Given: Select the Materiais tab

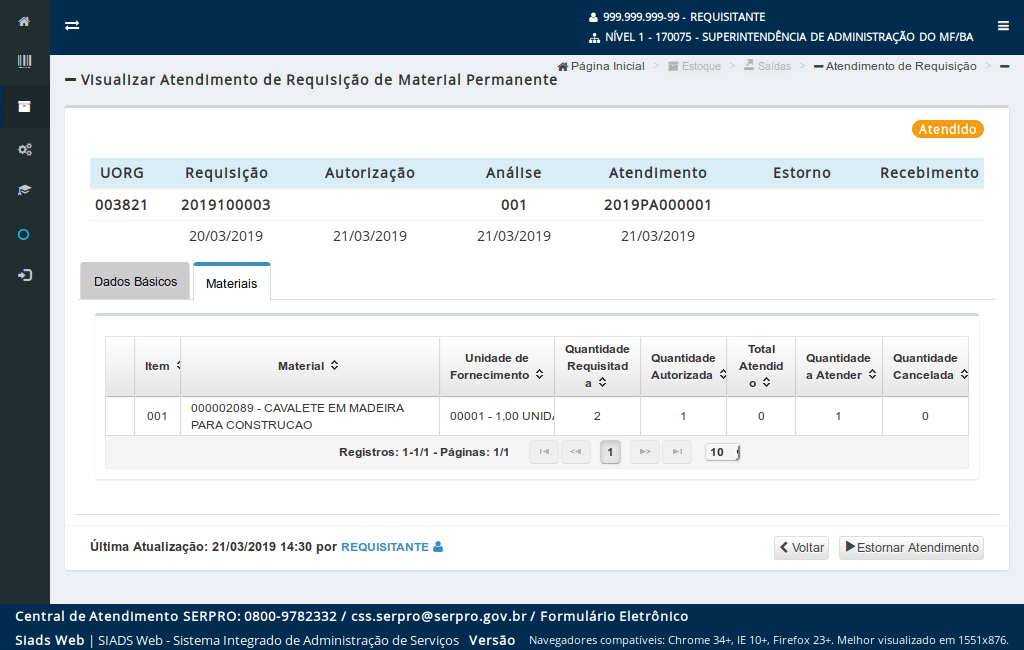Looking at the screenshot, I should coord(231,283).
